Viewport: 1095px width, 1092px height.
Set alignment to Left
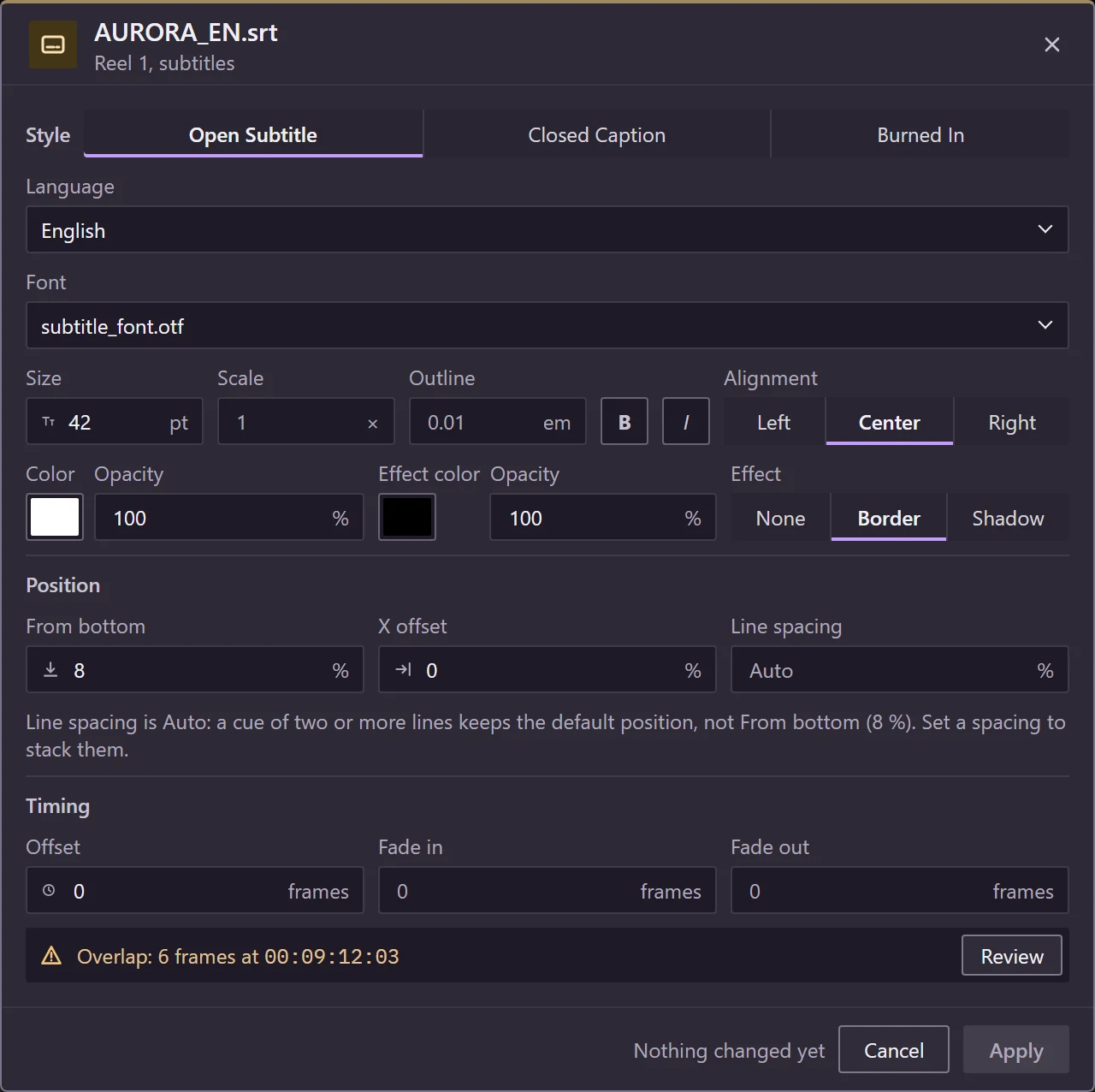pyautogui.click(x=774, y=422)
